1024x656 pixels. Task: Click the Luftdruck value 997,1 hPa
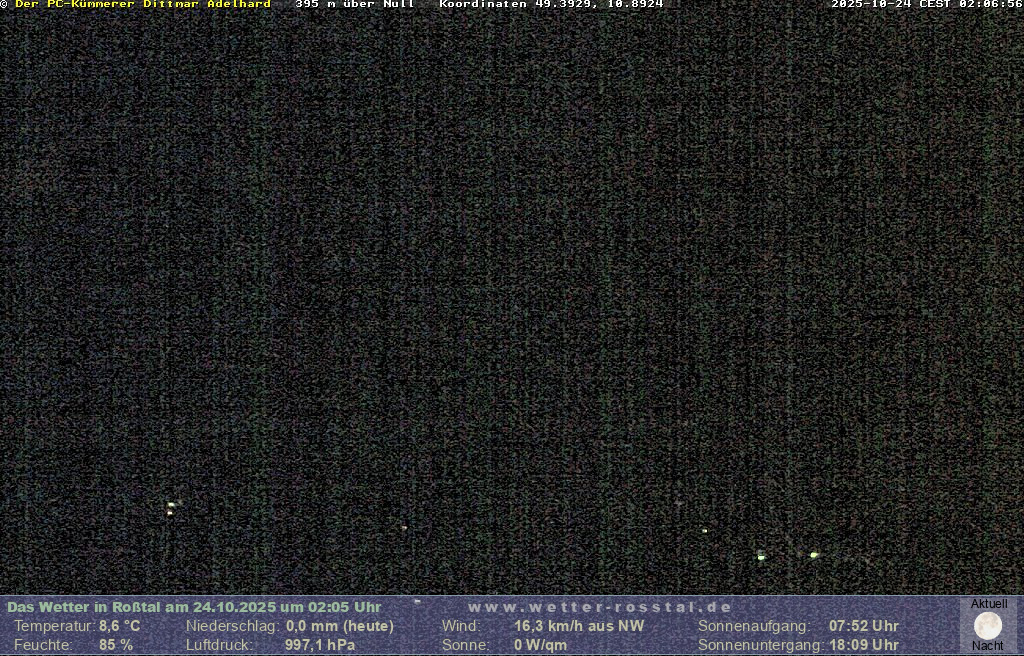coord(320,645)
